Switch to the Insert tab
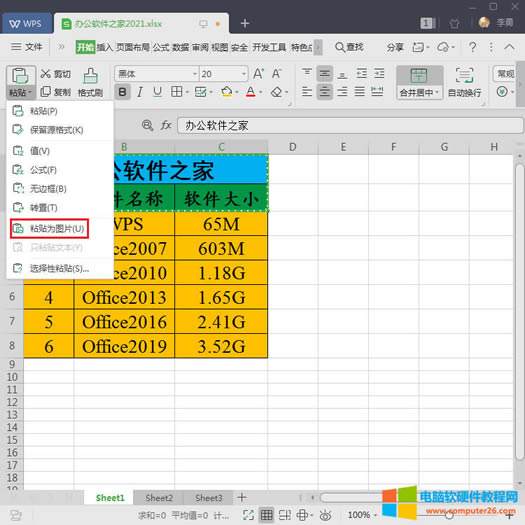The width and height of the screenshot is (525, 525). click(x=105, y=47)
